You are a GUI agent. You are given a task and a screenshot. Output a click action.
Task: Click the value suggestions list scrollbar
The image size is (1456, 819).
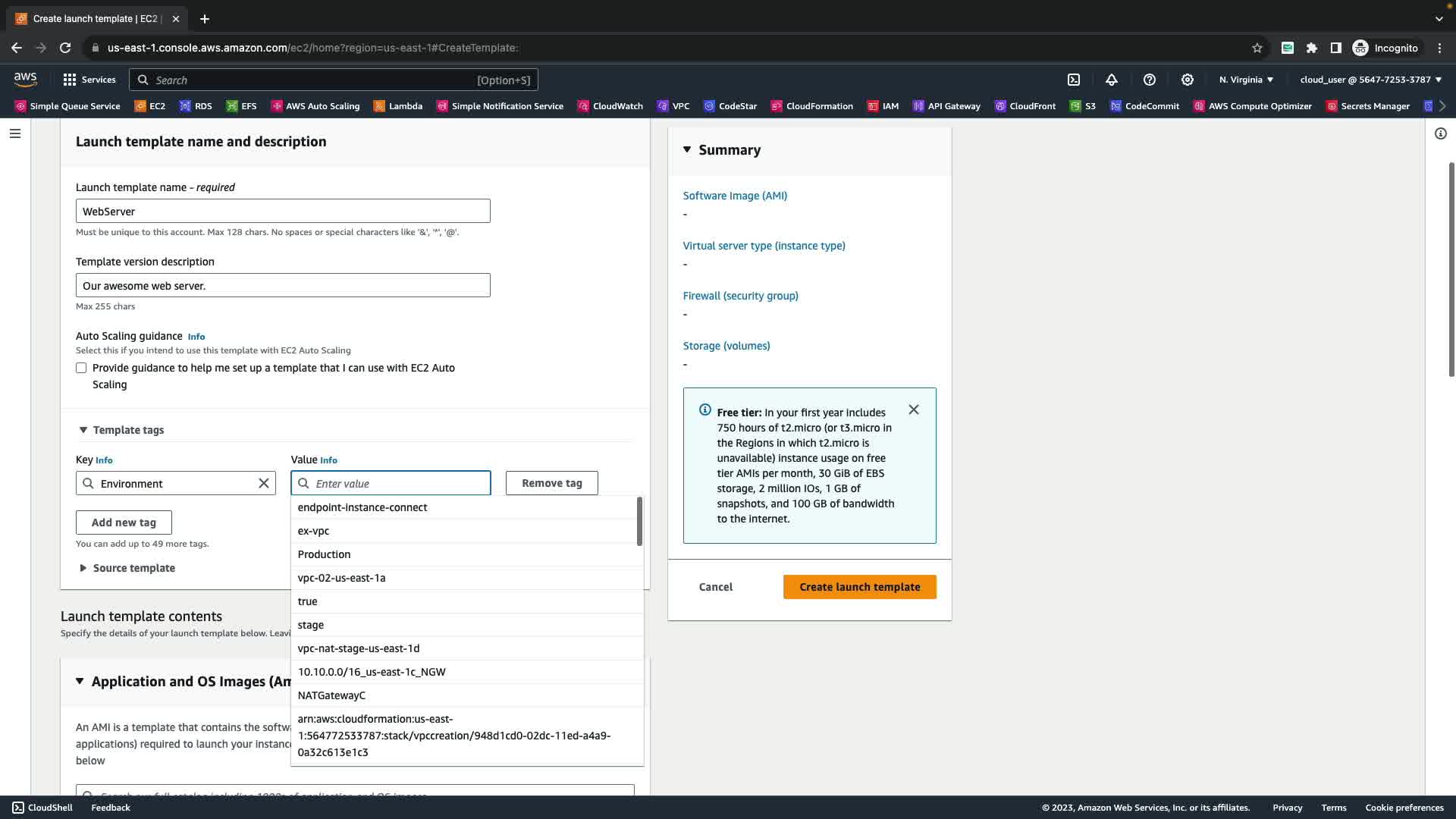[x=639, y=521]
